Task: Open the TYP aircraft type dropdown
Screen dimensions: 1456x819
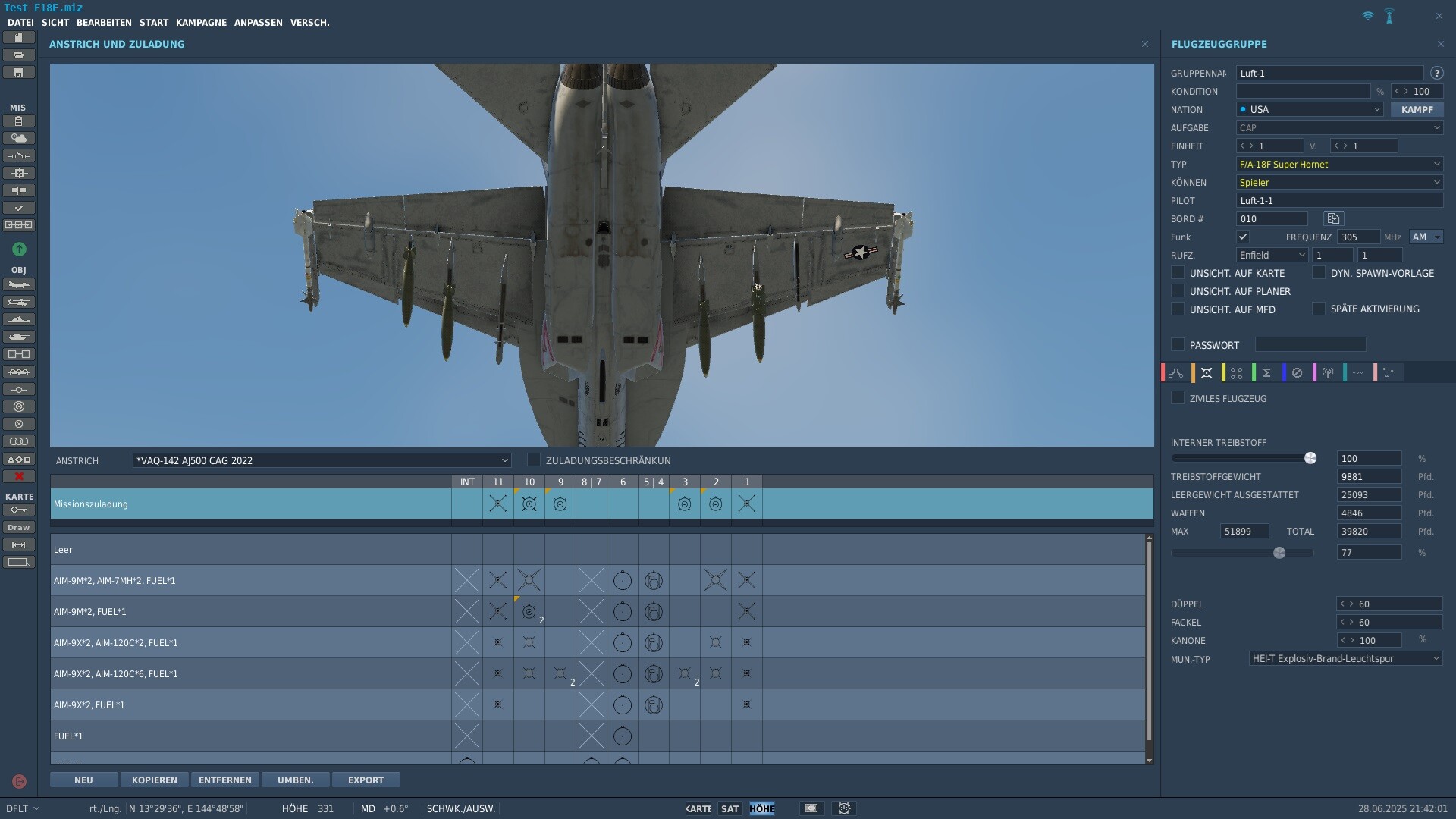Action: click(1339, 164)
